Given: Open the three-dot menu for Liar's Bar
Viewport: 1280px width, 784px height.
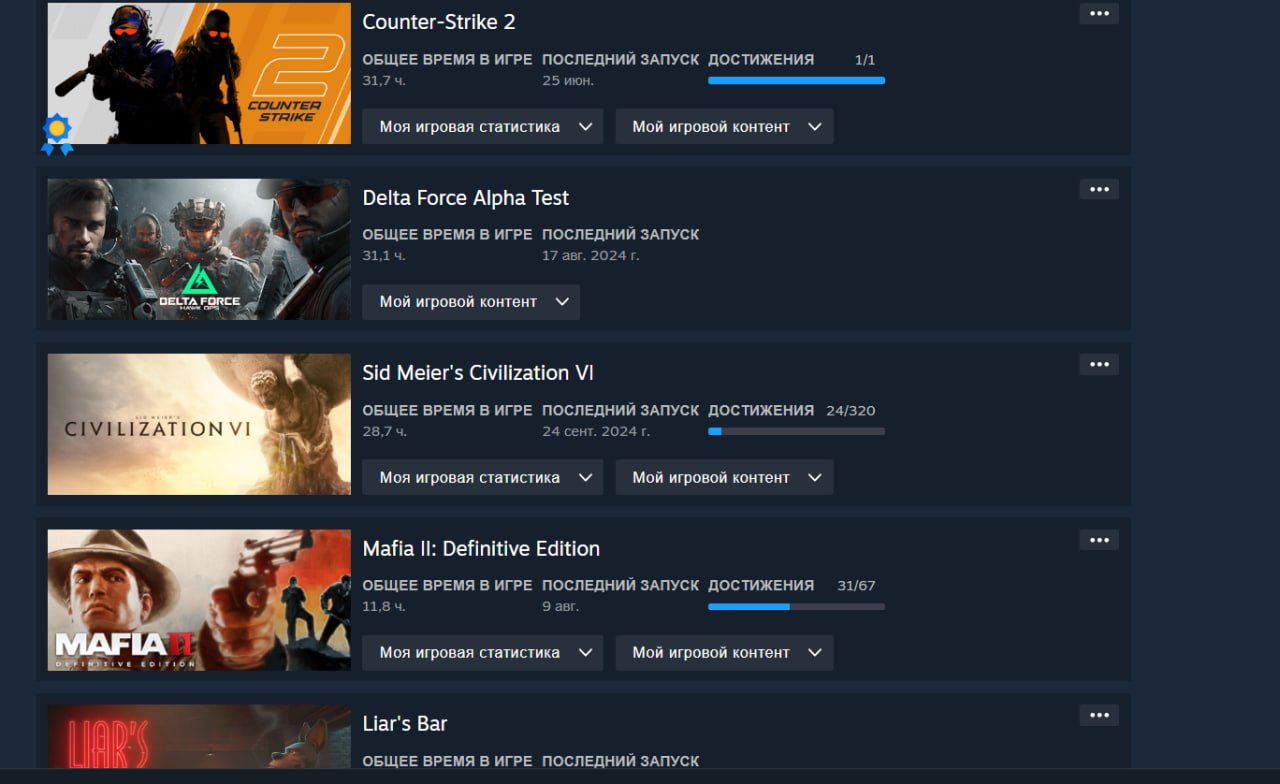Looking at the screenshot, I should click(x=1099, y=715).
